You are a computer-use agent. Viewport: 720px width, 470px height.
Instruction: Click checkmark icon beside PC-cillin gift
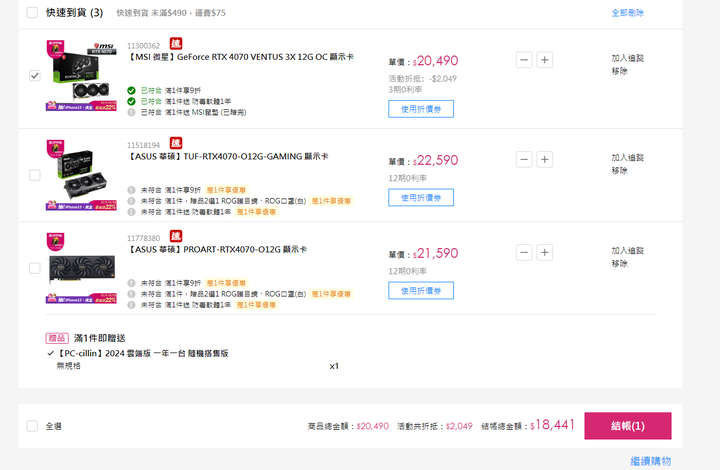coord(51,353)
